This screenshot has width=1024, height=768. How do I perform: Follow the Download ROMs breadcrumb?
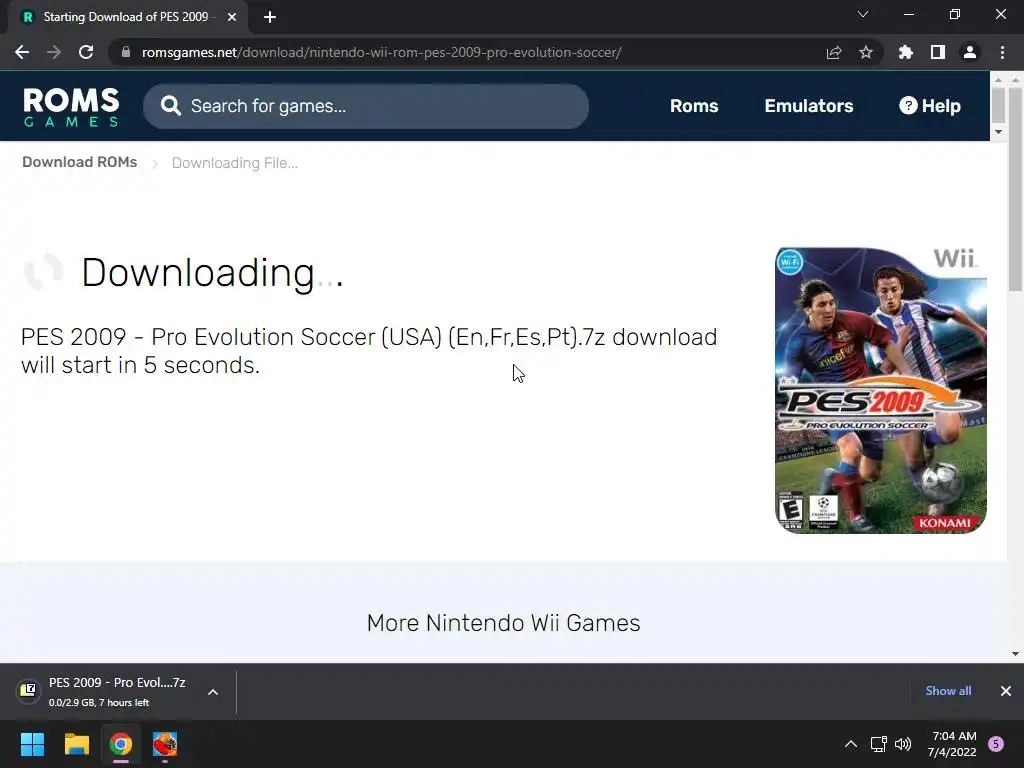click(80, 162)
